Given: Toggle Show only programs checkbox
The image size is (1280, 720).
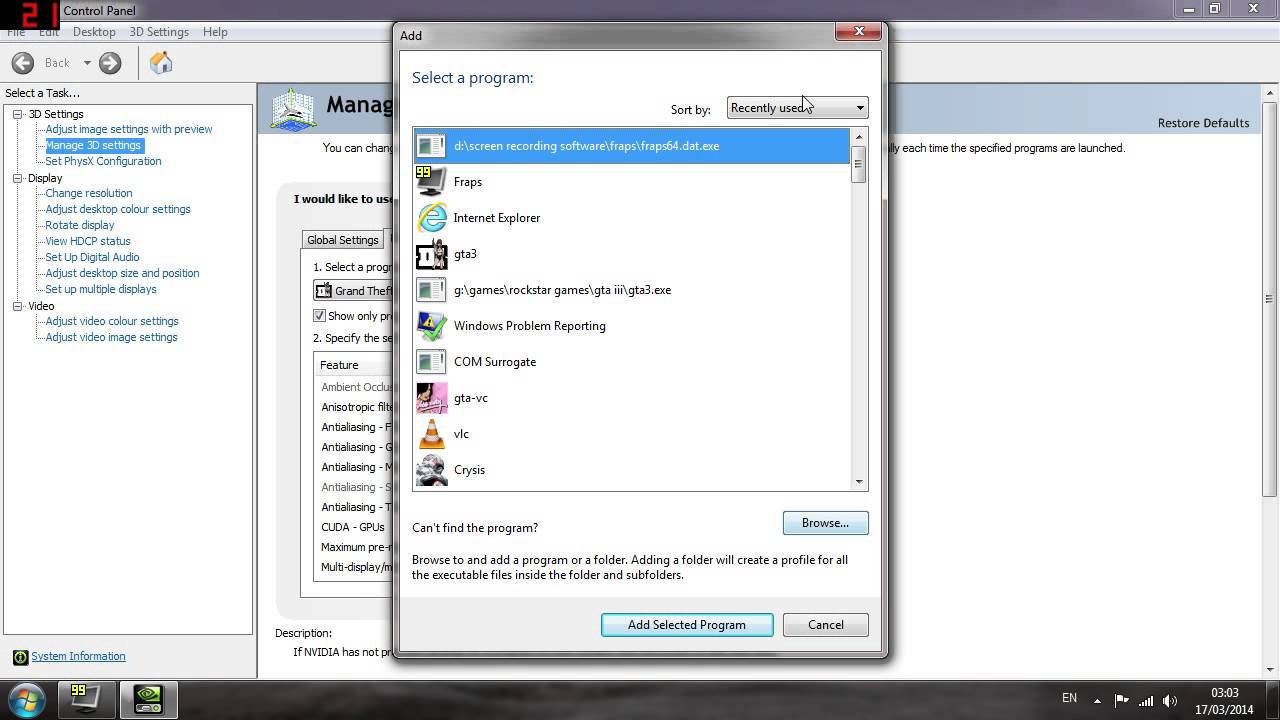Looking at the screenshot, I should click(x=320, y=316).
